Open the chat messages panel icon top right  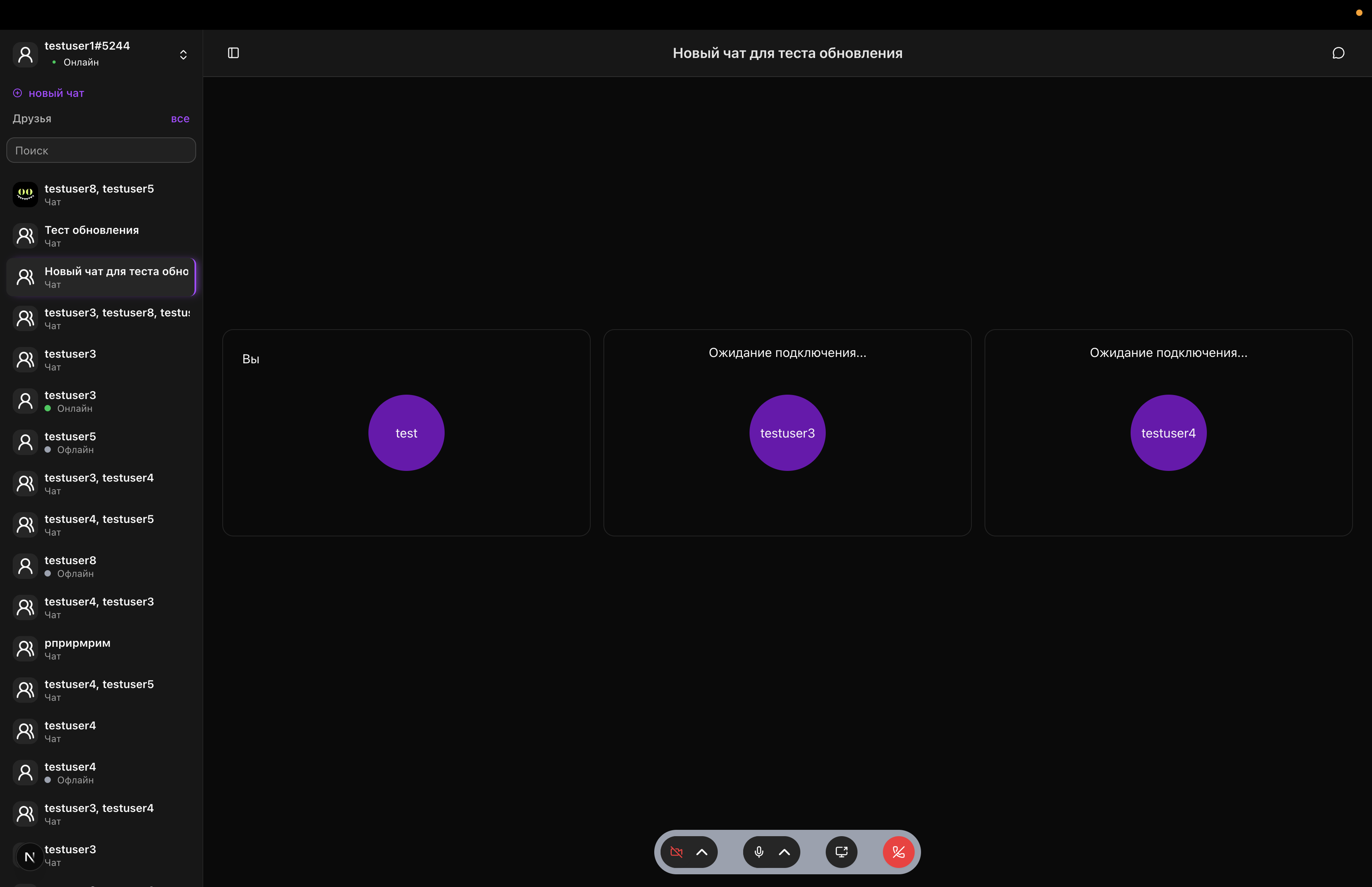click(x=1337, y=52)
